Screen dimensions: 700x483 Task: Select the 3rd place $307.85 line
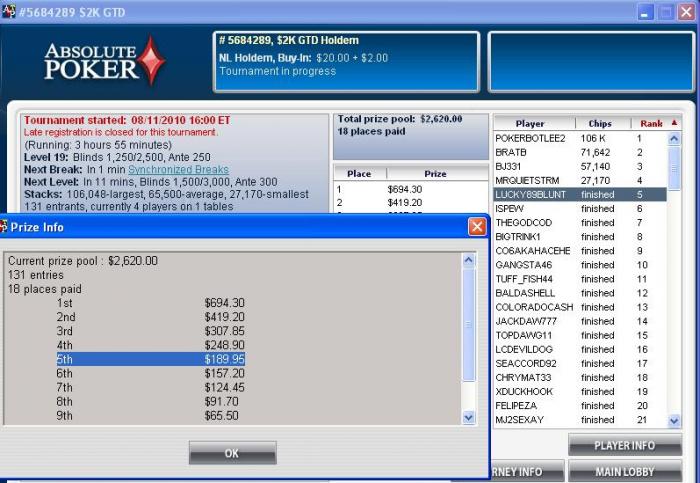[x=150, y=331]
